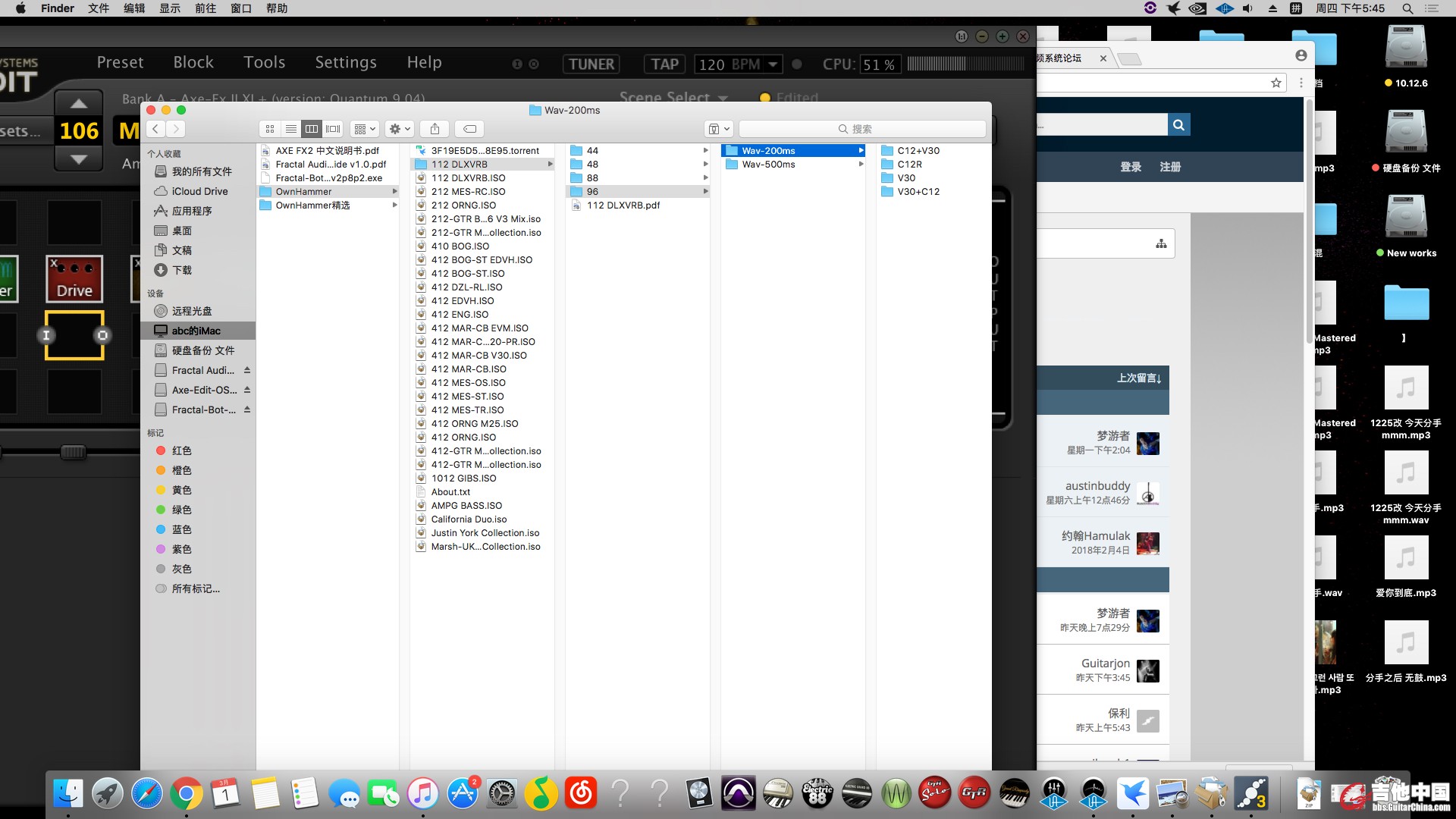The width and height of the screenshot is (1456, 819).
Task: Open the Tools menu in Axe-Edit
Action: [264, 62]
